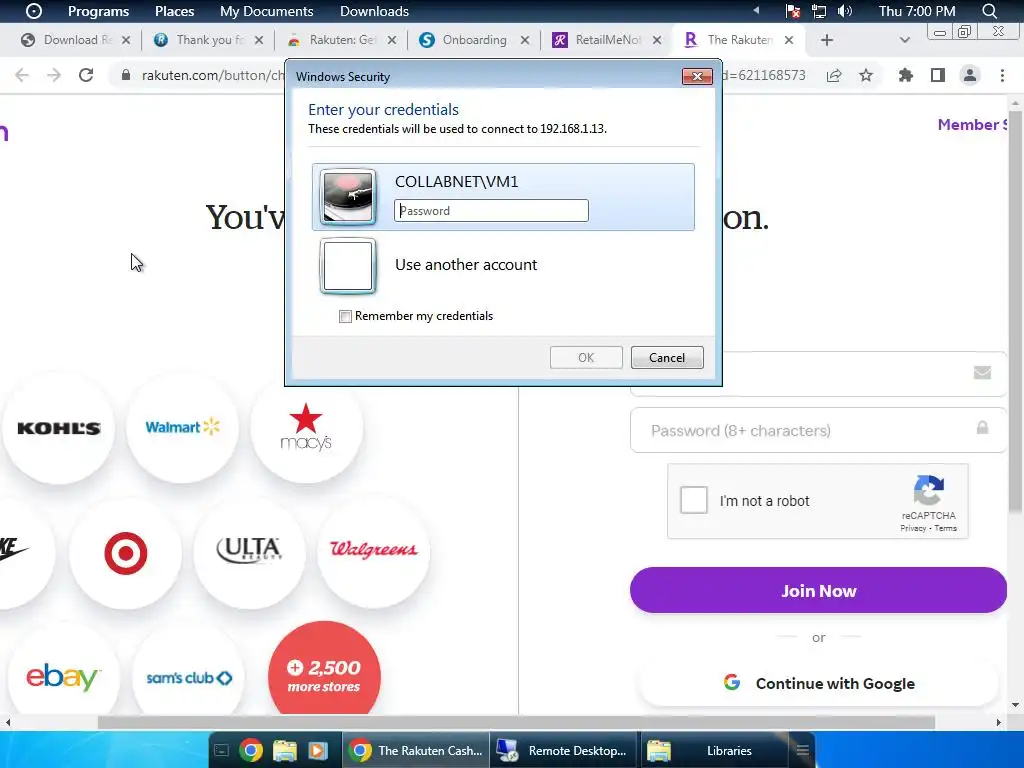This screenshot has height=768, width=1024.
Task: Click the Password field in credentials dialog
Action: 491,210
